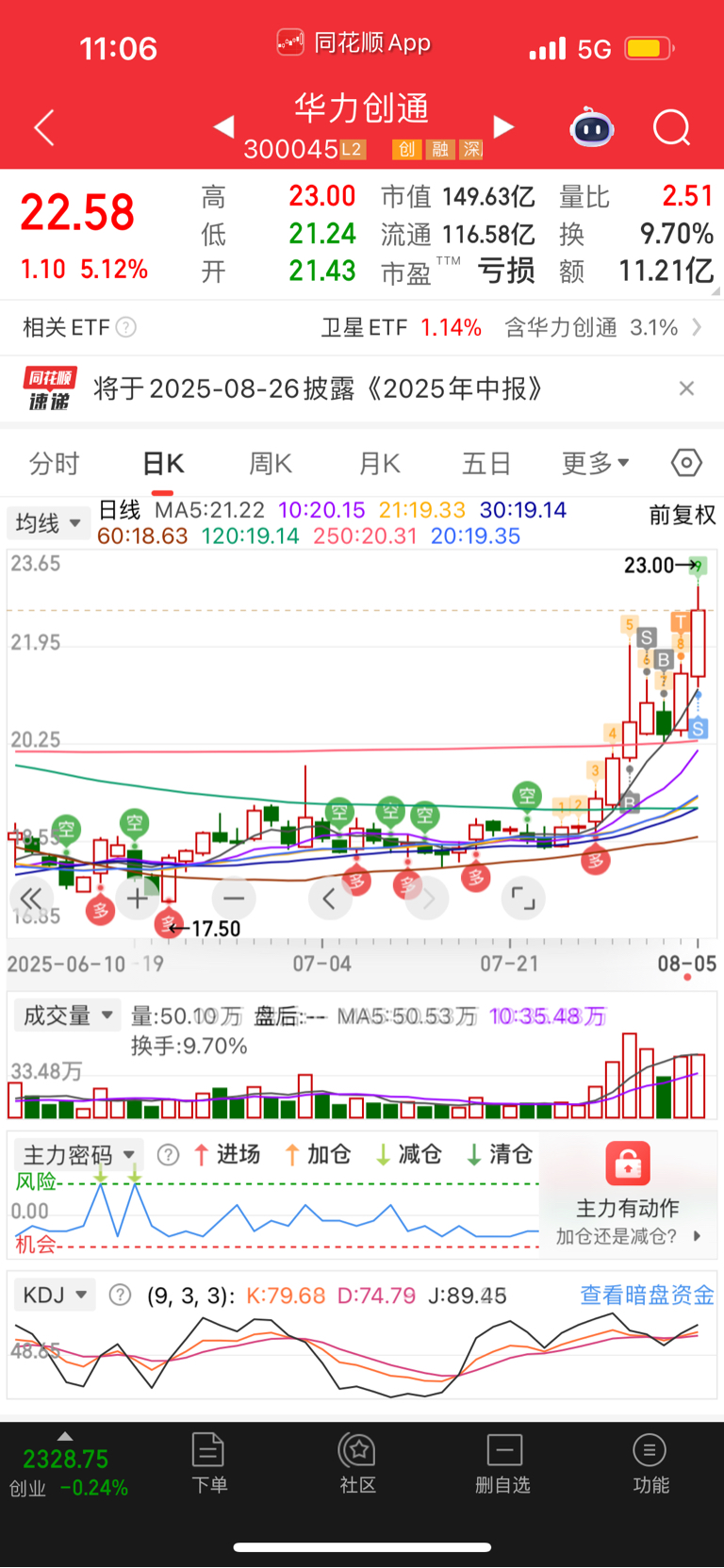This screenshot has width=724, height=1568.
Task: Go back using the top-left arrow
Action: tap(44, 127)
